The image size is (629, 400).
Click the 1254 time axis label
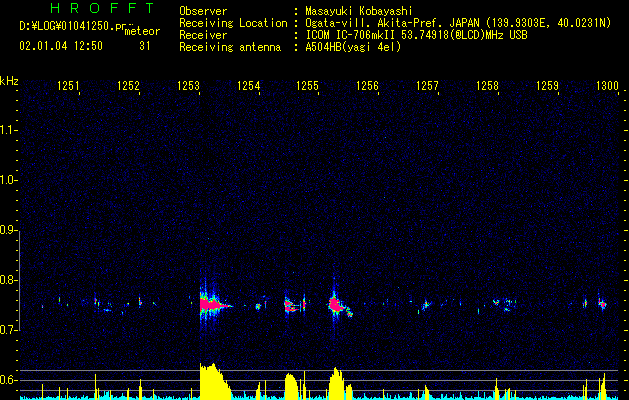[x=248, y=85]
